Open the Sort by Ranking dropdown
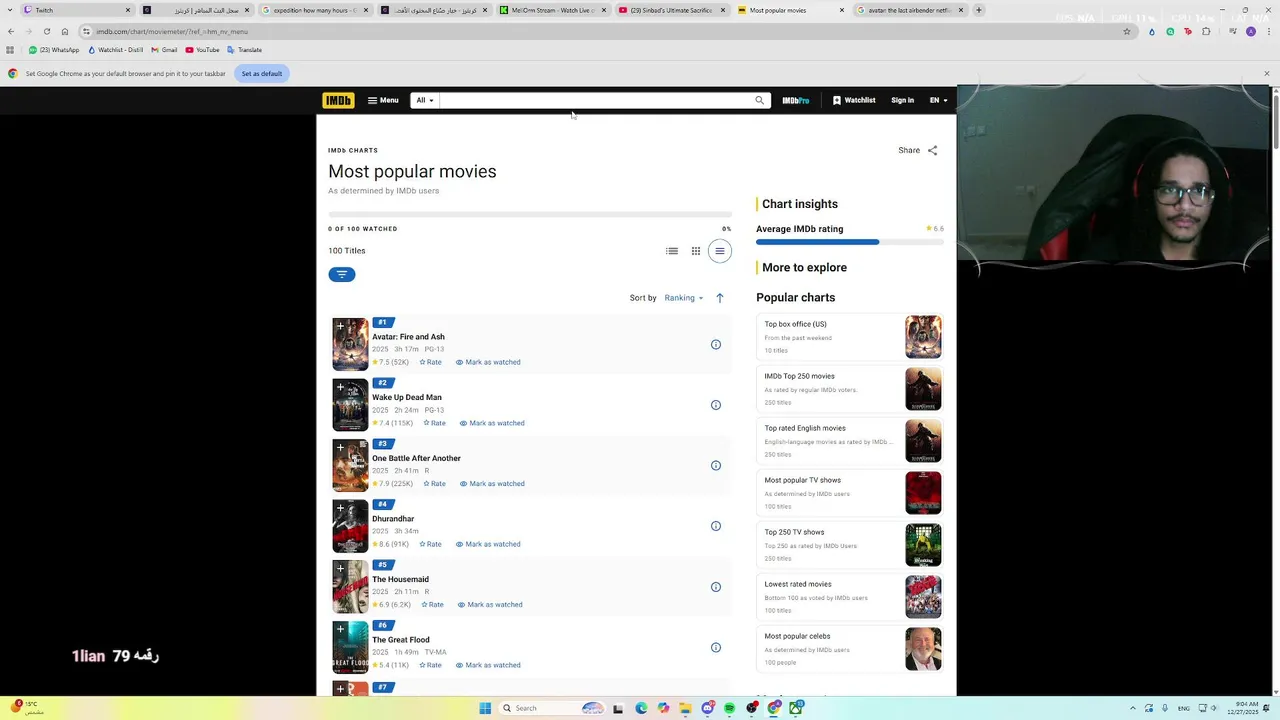The width and height of the screenshot is (1280, 720). (684, 298)
